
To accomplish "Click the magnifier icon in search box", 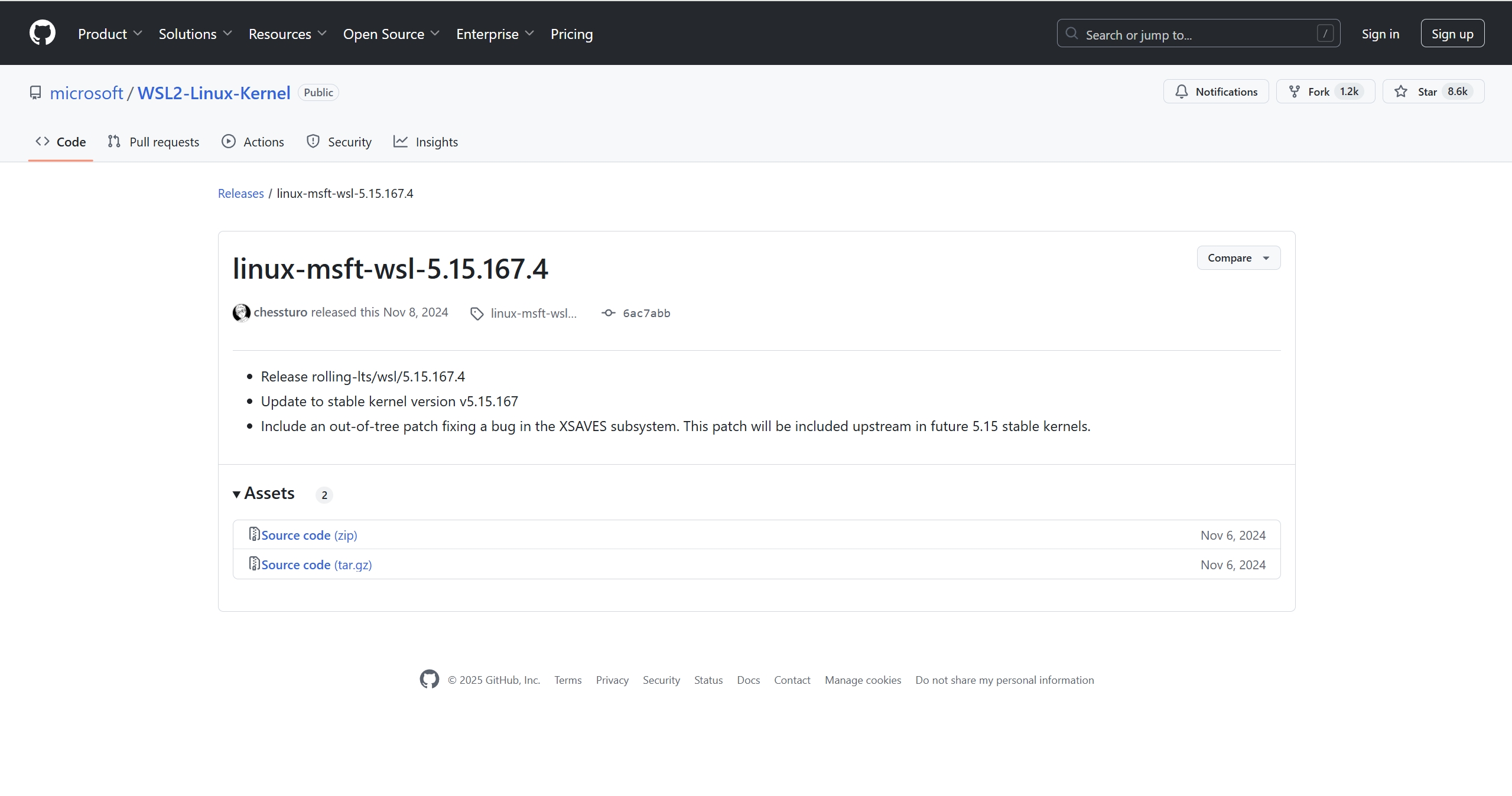I will pos(1072,34).
